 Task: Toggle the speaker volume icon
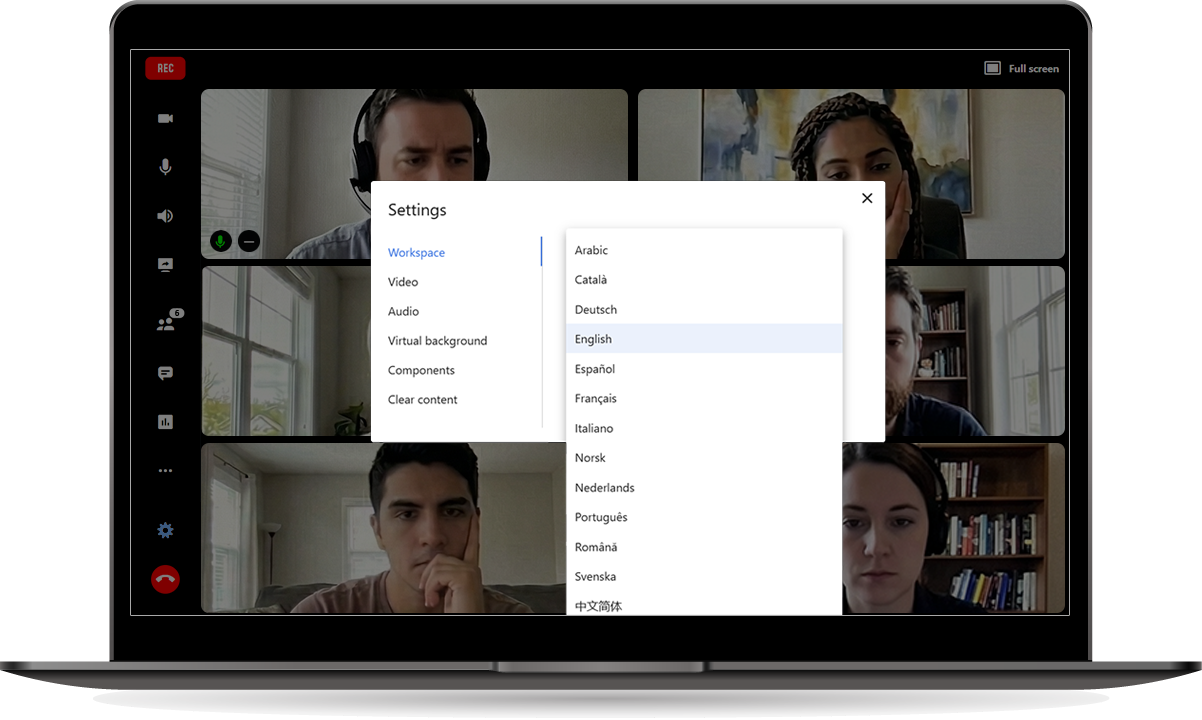(165, 216)
